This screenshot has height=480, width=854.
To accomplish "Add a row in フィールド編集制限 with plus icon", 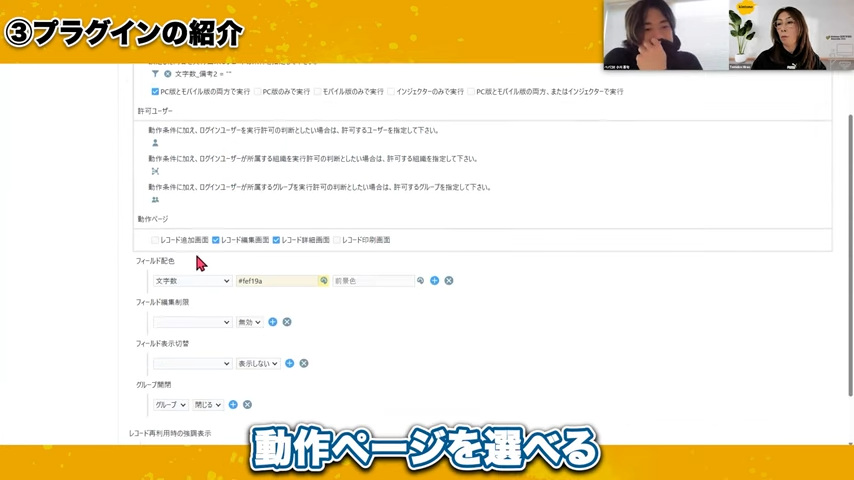I will coord(273,322).
